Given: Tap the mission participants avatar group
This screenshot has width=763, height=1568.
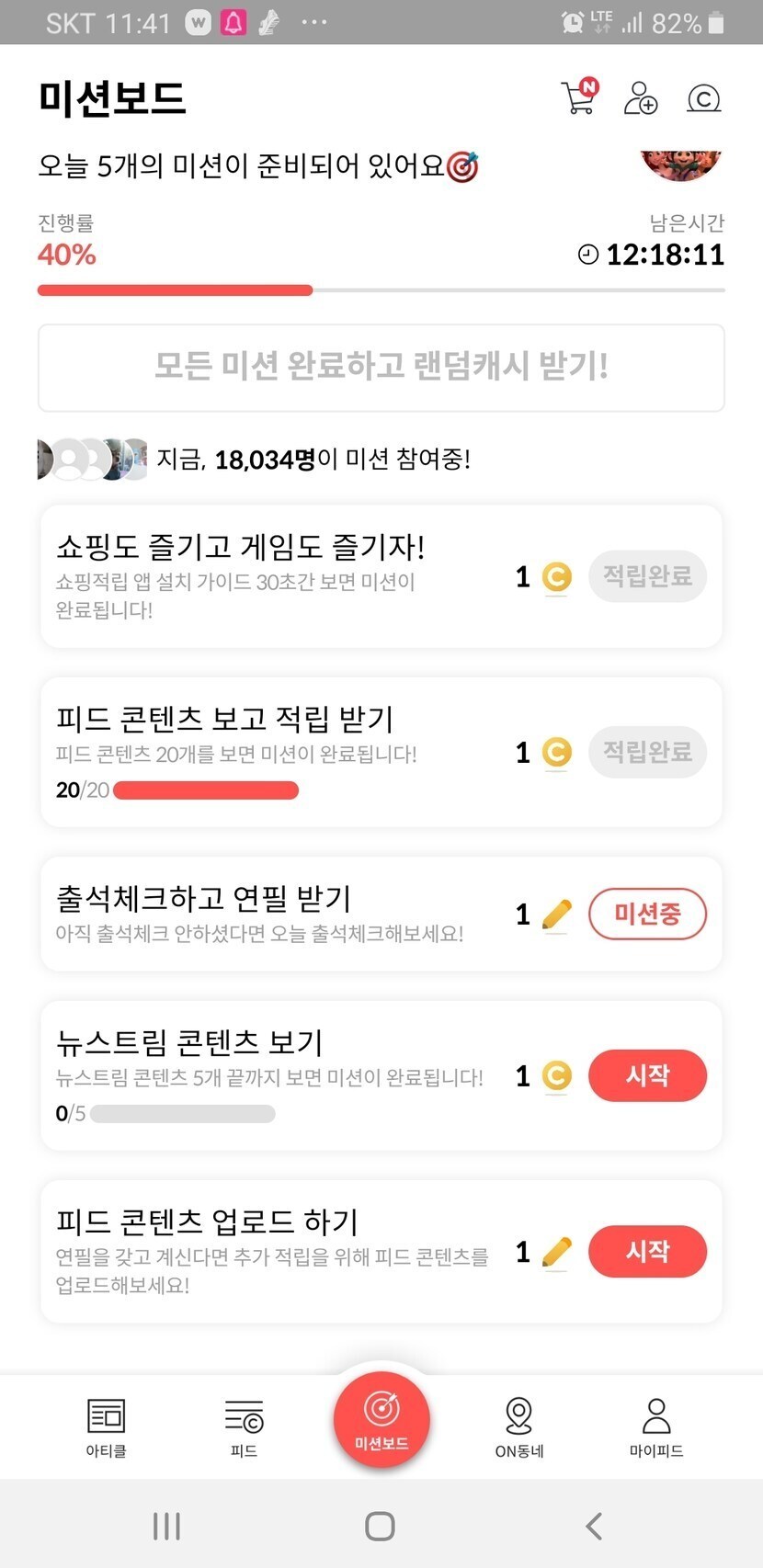Looking at the screenshot, I should (x=92, y=460).
